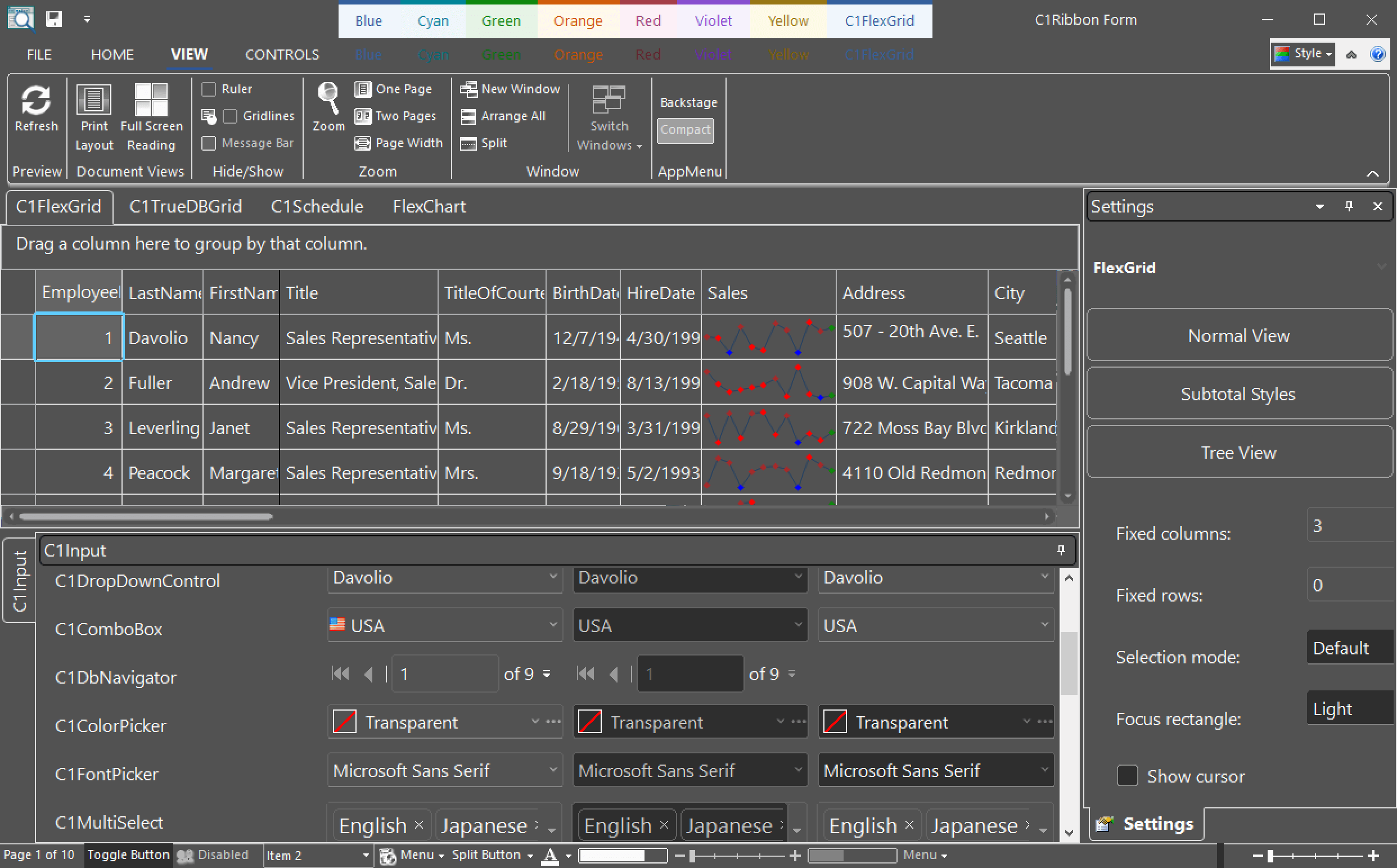Click the Toggle Button in status bar
Screen dimensions: 1397x868
pyautogui.click(x=128, y=855)
